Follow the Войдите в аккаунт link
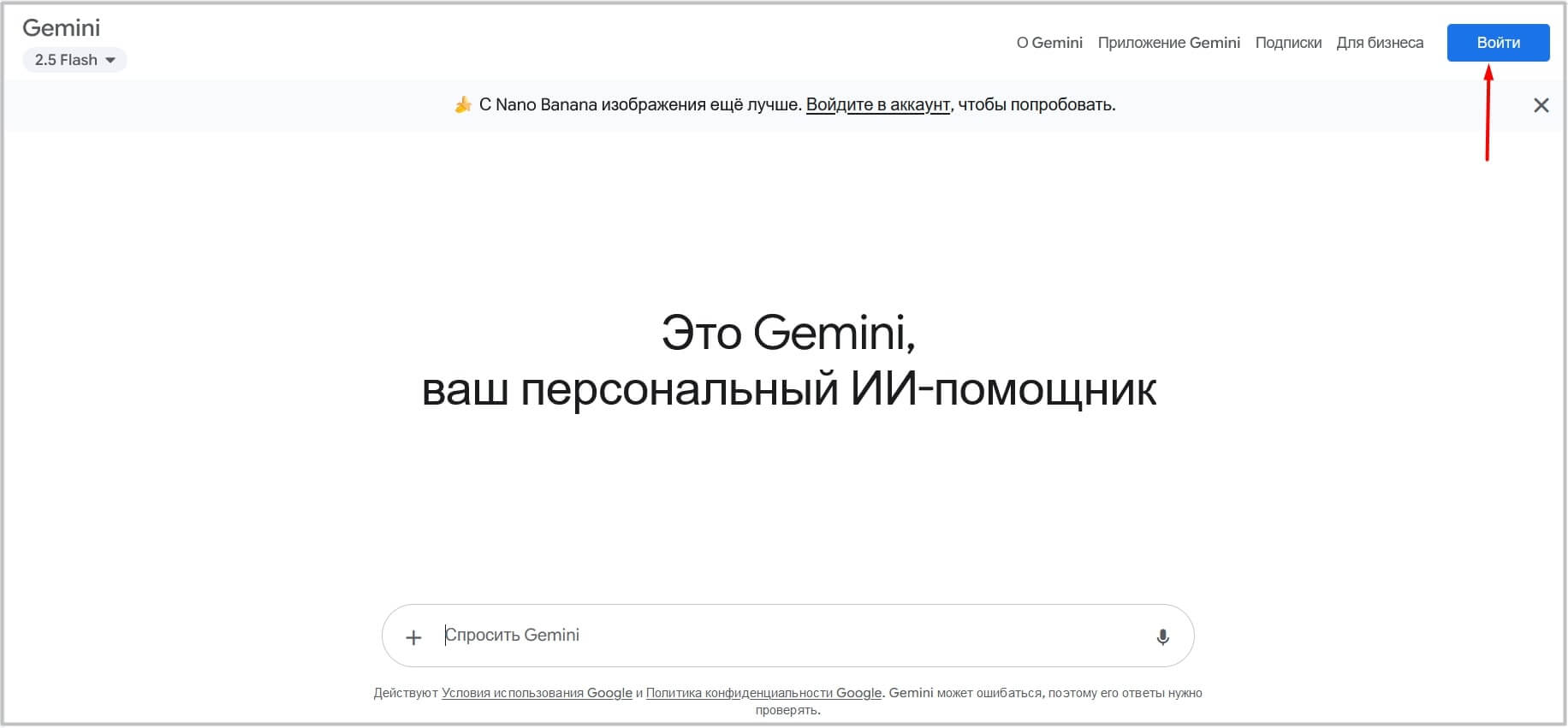Screen dimensions: 1568x728 (878, 105)
